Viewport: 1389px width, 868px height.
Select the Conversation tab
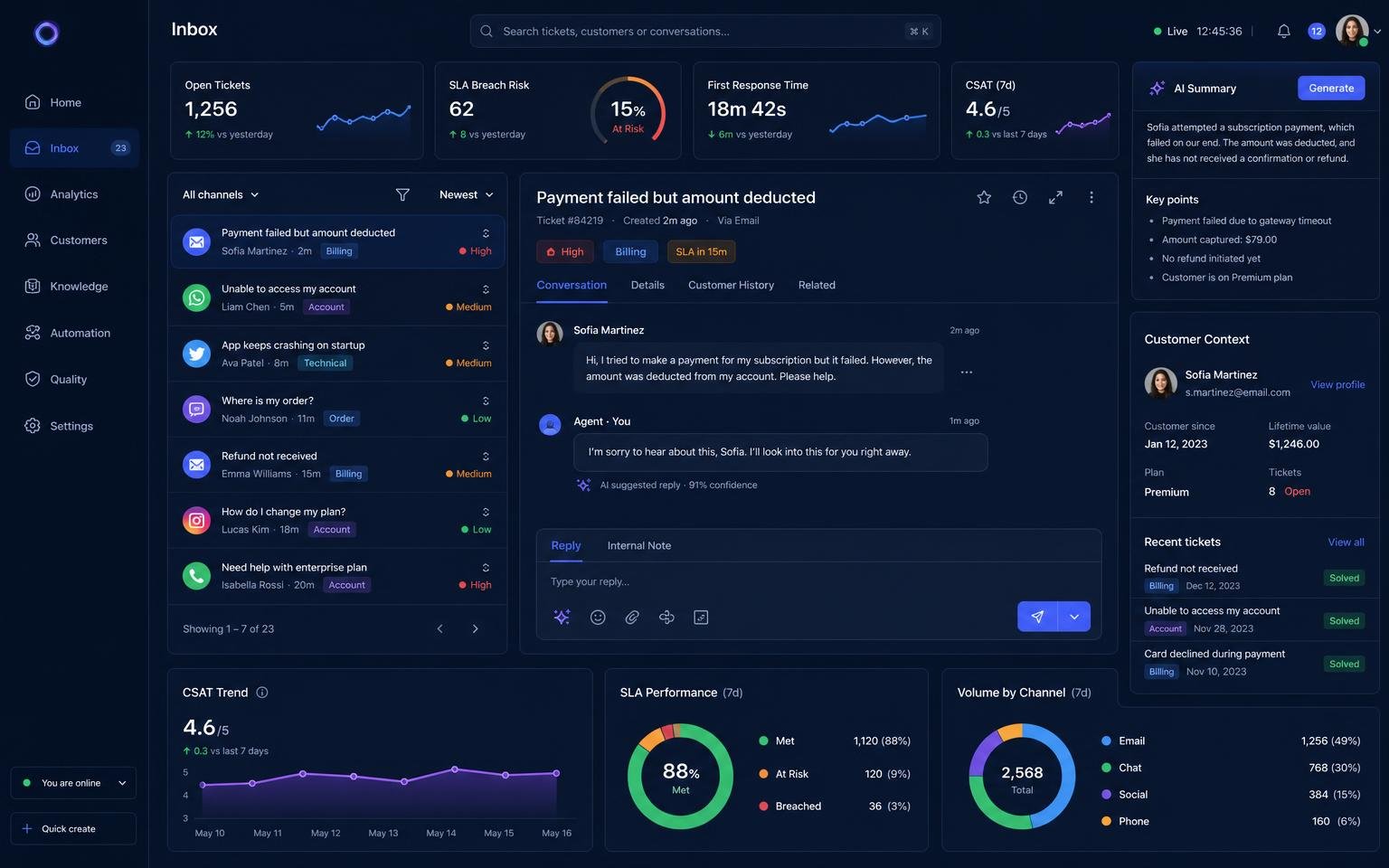point(572,285)
